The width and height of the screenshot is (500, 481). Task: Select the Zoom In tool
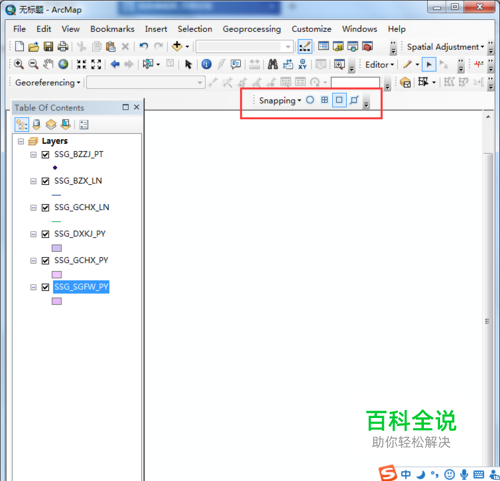pyautogui.click(x=19, y=64)
